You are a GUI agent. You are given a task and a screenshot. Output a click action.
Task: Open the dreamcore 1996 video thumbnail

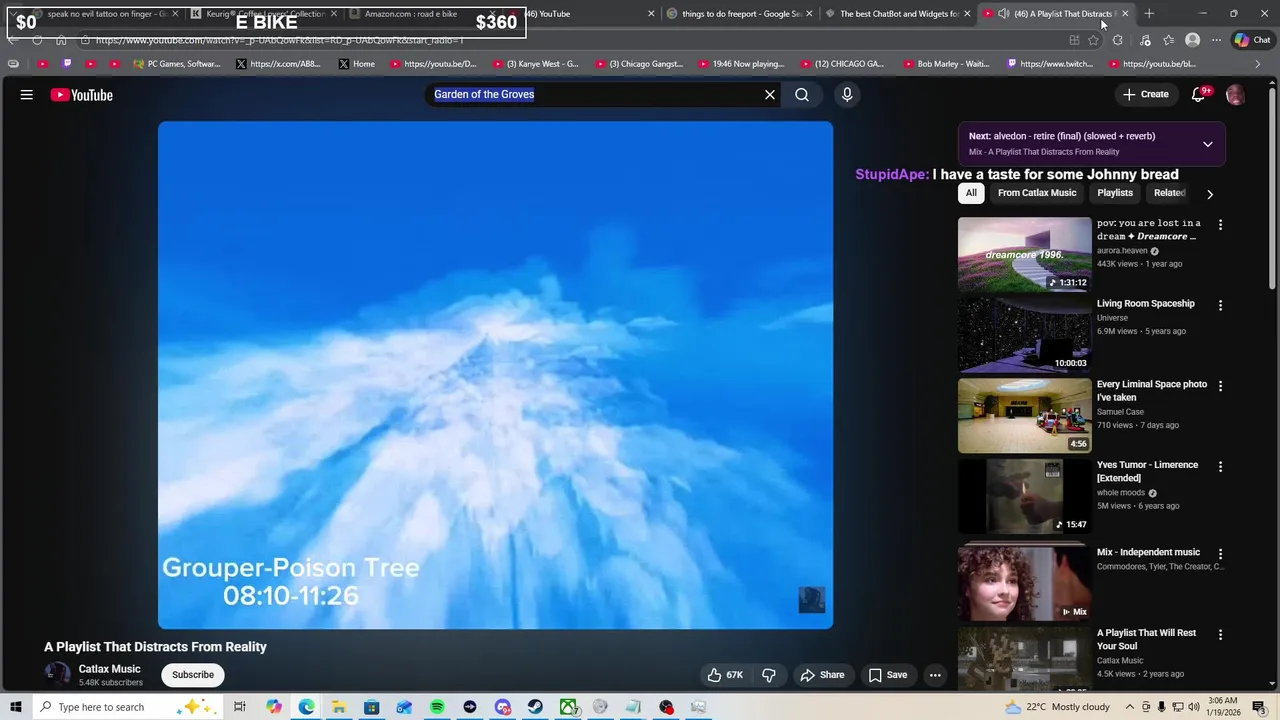pos(1024,254)
